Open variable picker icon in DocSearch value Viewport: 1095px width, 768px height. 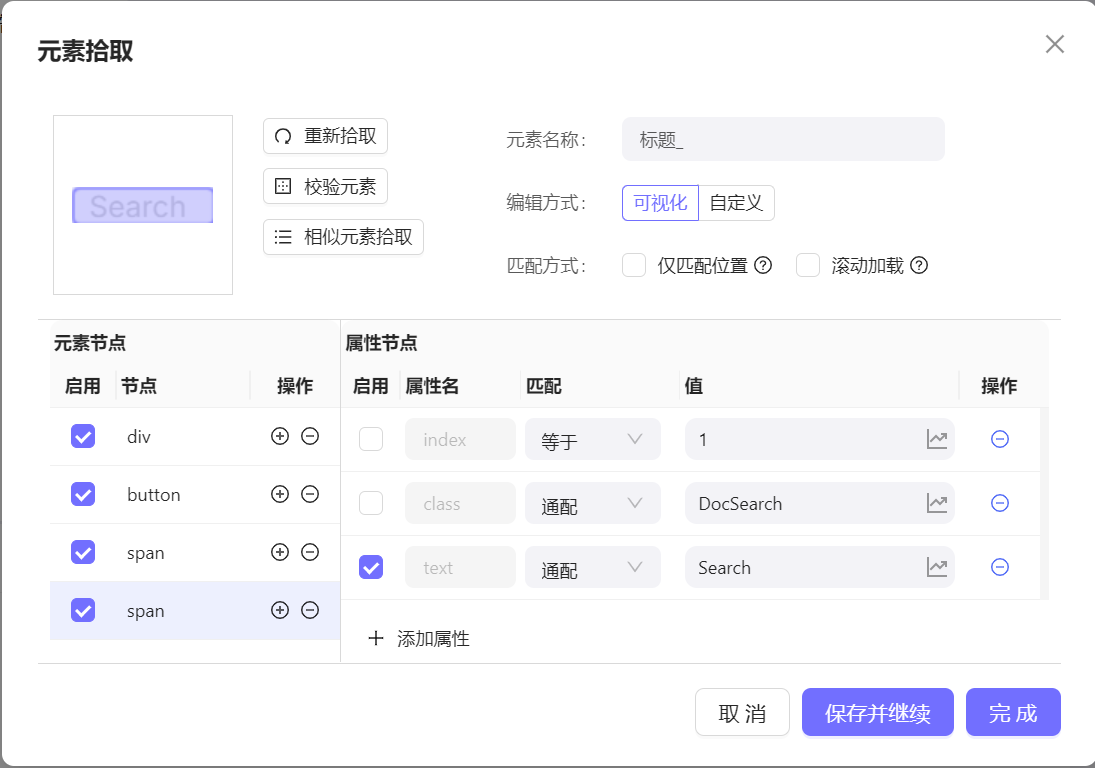tap(936, 503)
